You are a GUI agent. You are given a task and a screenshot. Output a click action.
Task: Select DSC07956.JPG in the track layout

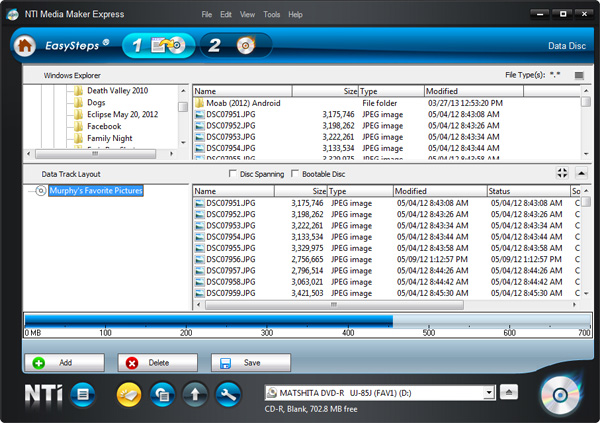click(x=231, y=260)
